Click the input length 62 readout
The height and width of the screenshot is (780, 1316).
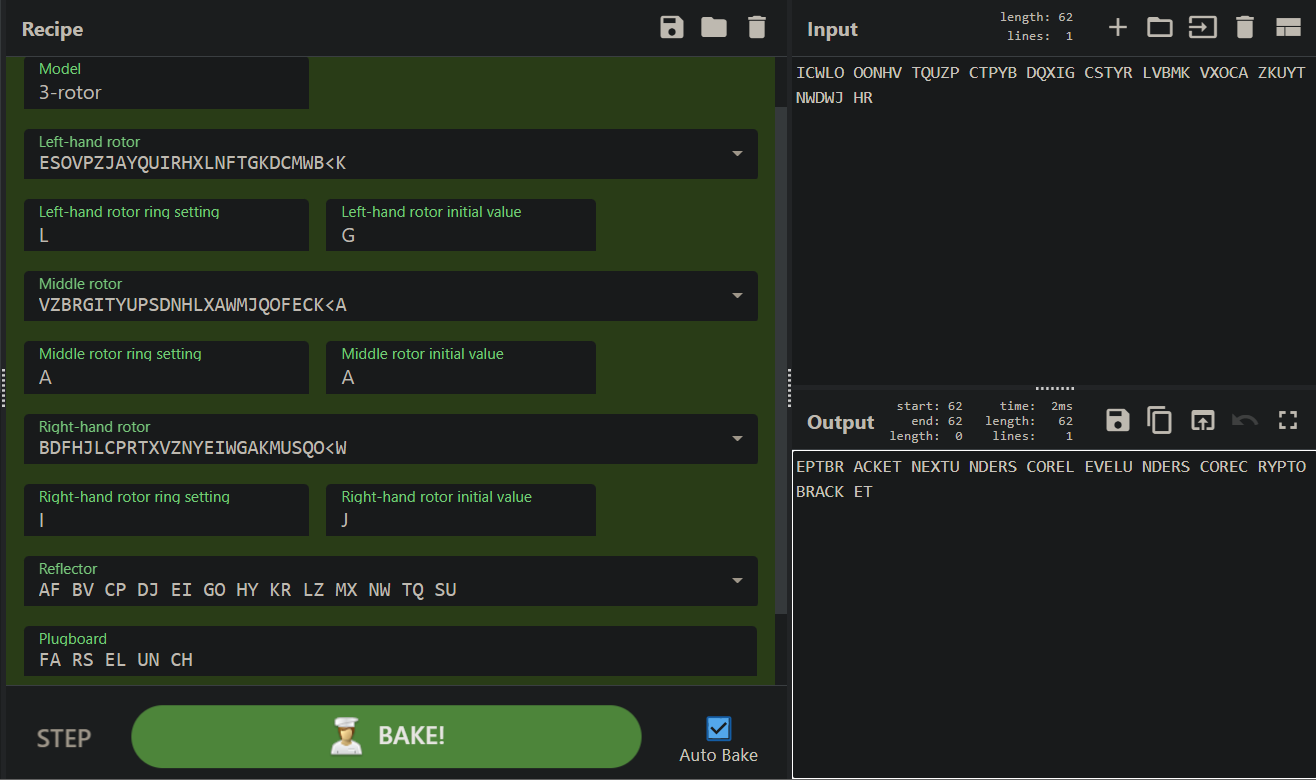(1036, 16)
